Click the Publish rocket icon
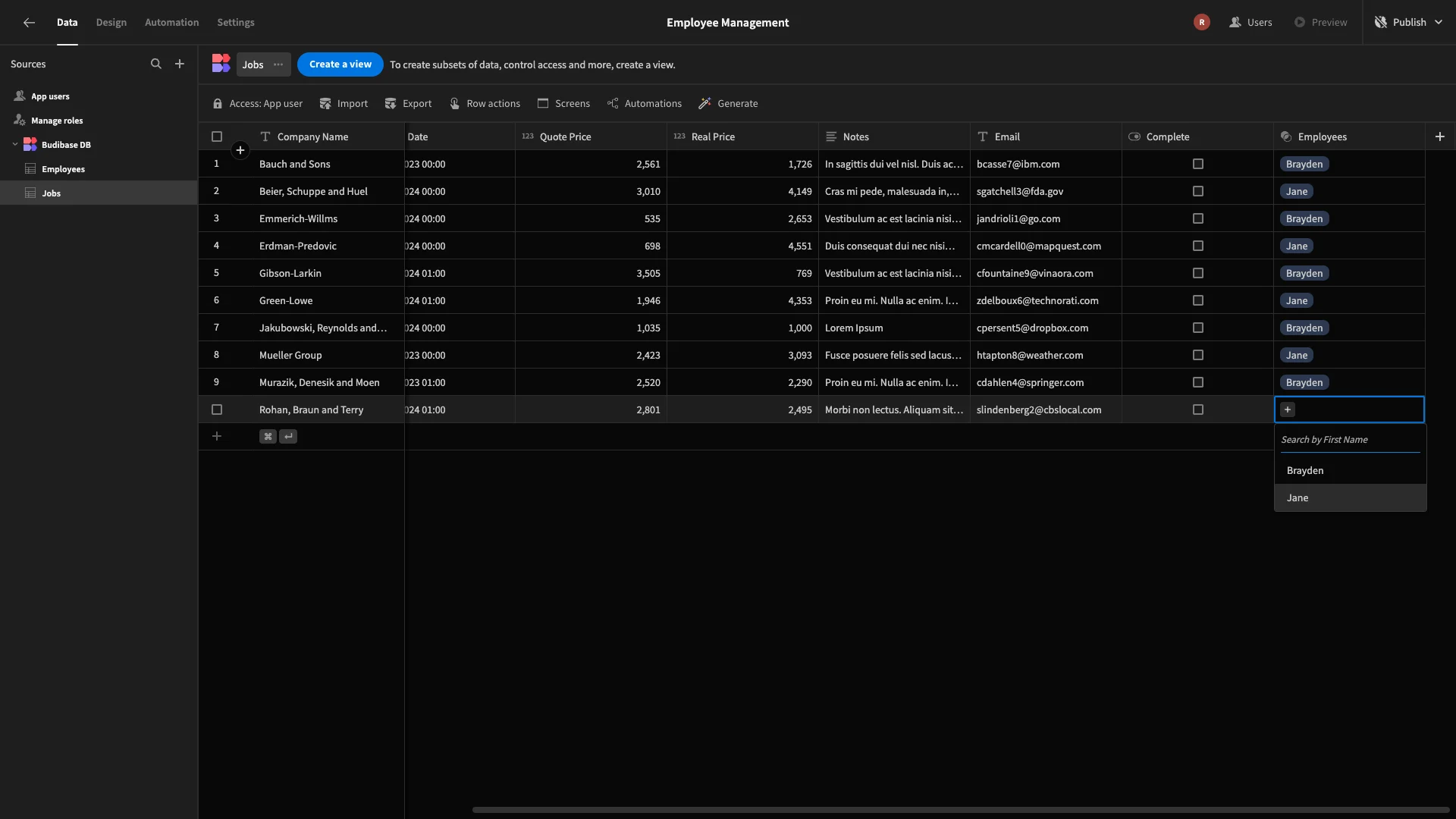1456x819 pixels. [1381, 23]
